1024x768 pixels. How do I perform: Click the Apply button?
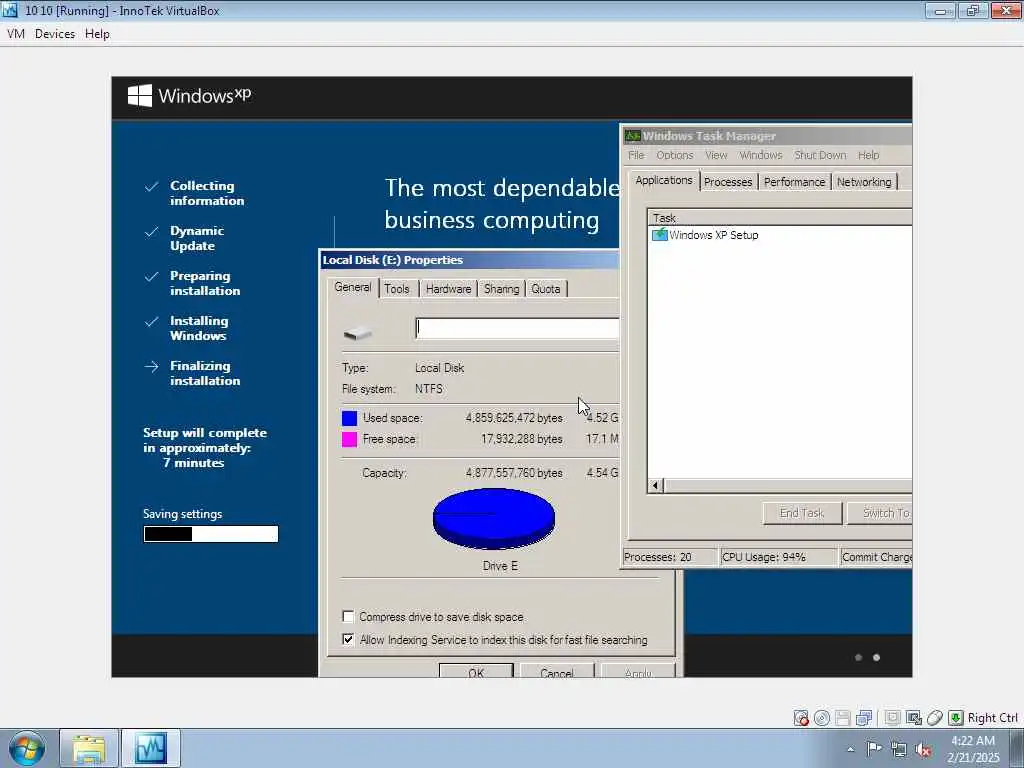pos(638,671)
